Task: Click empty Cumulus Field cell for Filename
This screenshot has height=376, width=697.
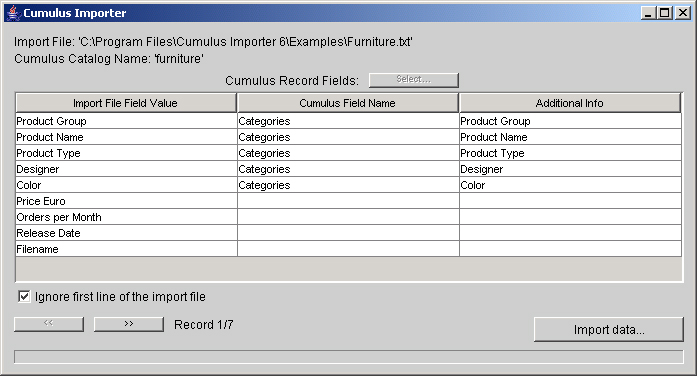Action: [x=348, y=249]
